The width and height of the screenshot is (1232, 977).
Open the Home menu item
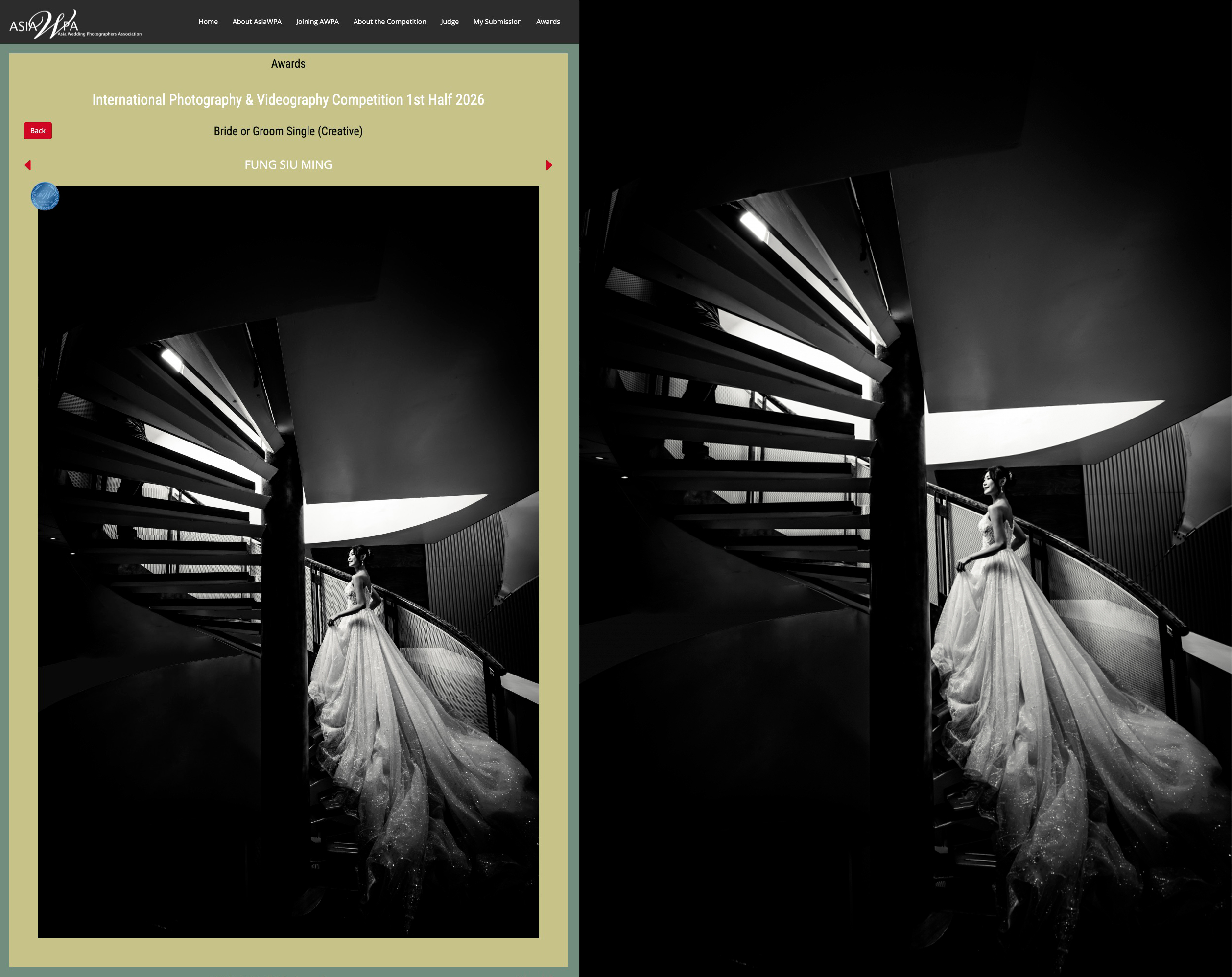point(208,22)
